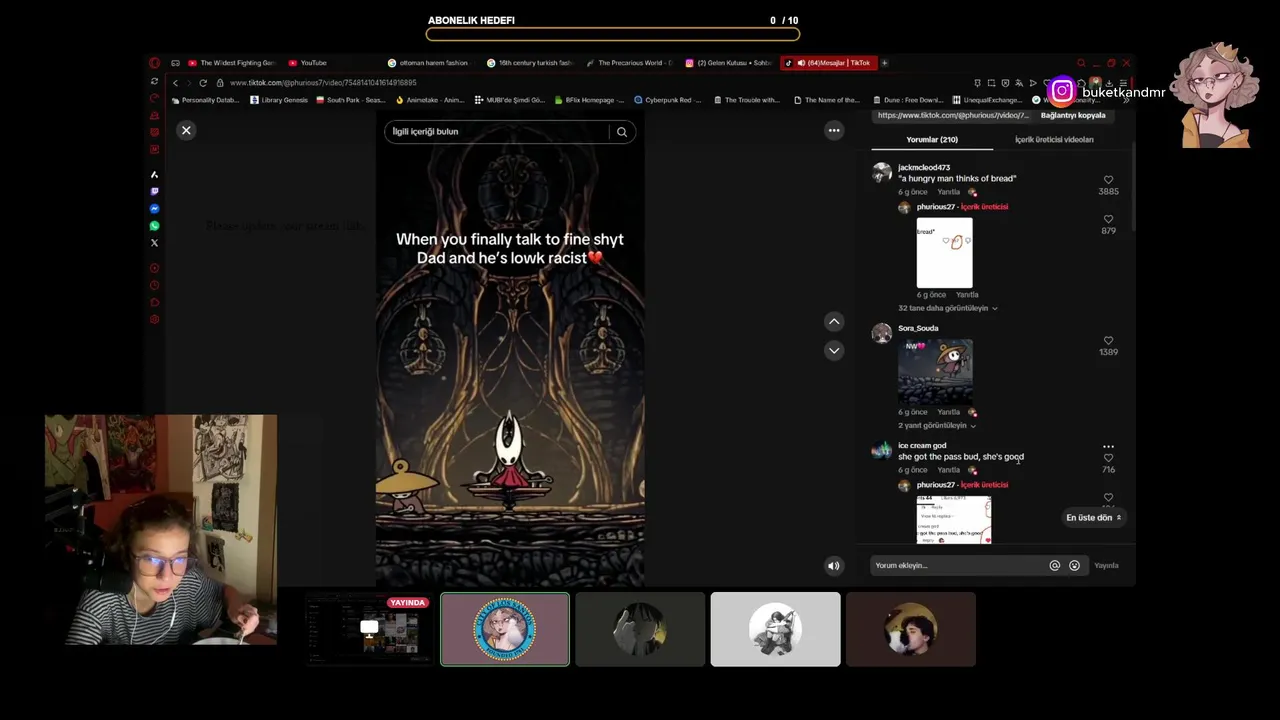Reply to jackmcleod473 via Yanıtla

pos(948,192)
